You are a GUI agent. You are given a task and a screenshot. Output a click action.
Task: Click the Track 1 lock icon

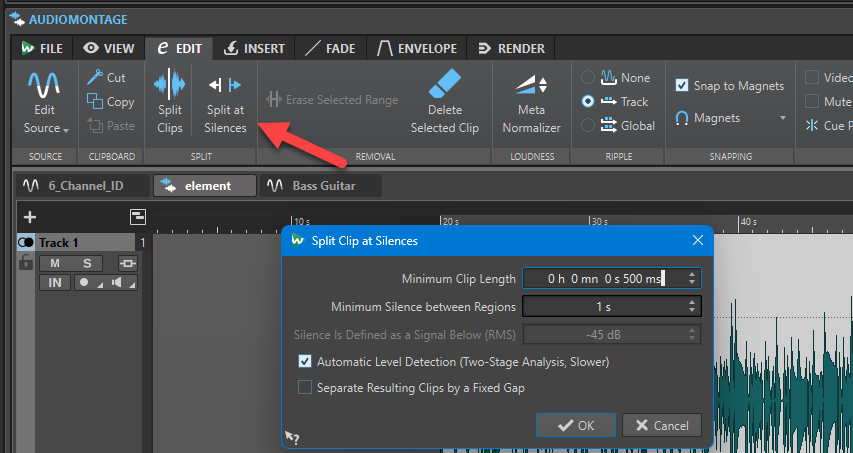[x=26, y=264]
